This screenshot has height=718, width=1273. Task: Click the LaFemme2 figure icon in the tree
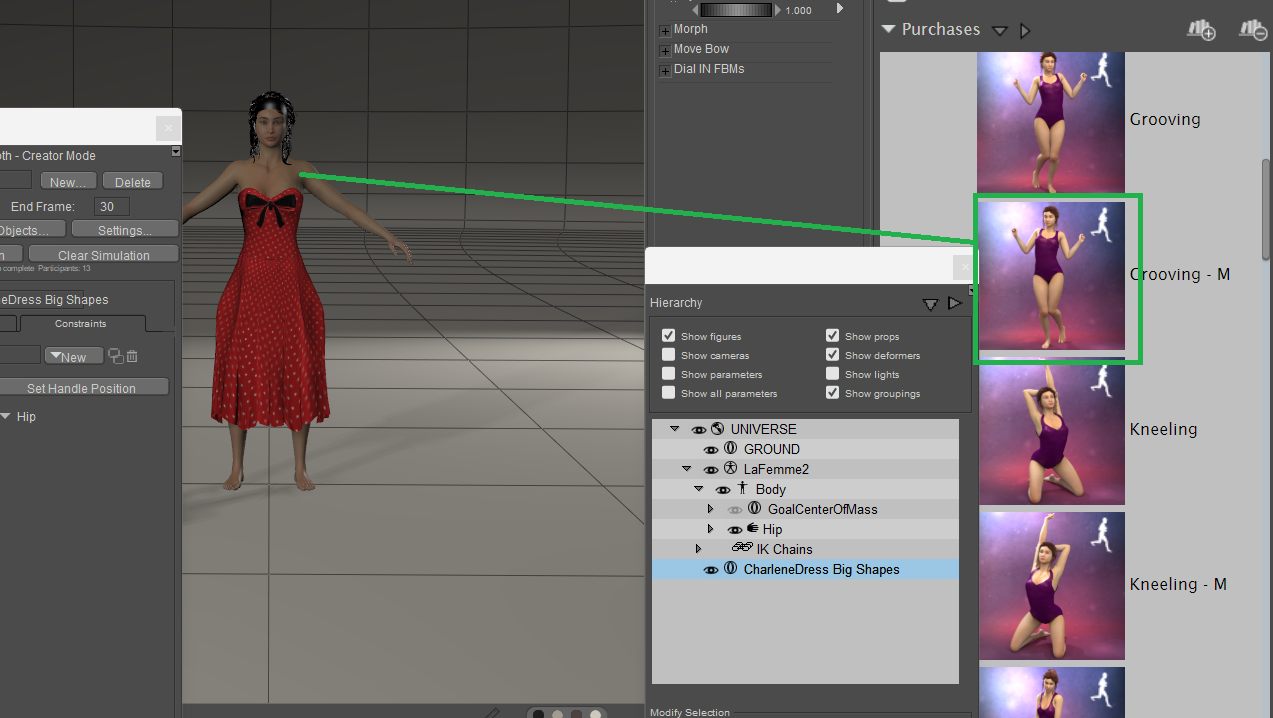point(730,469)
